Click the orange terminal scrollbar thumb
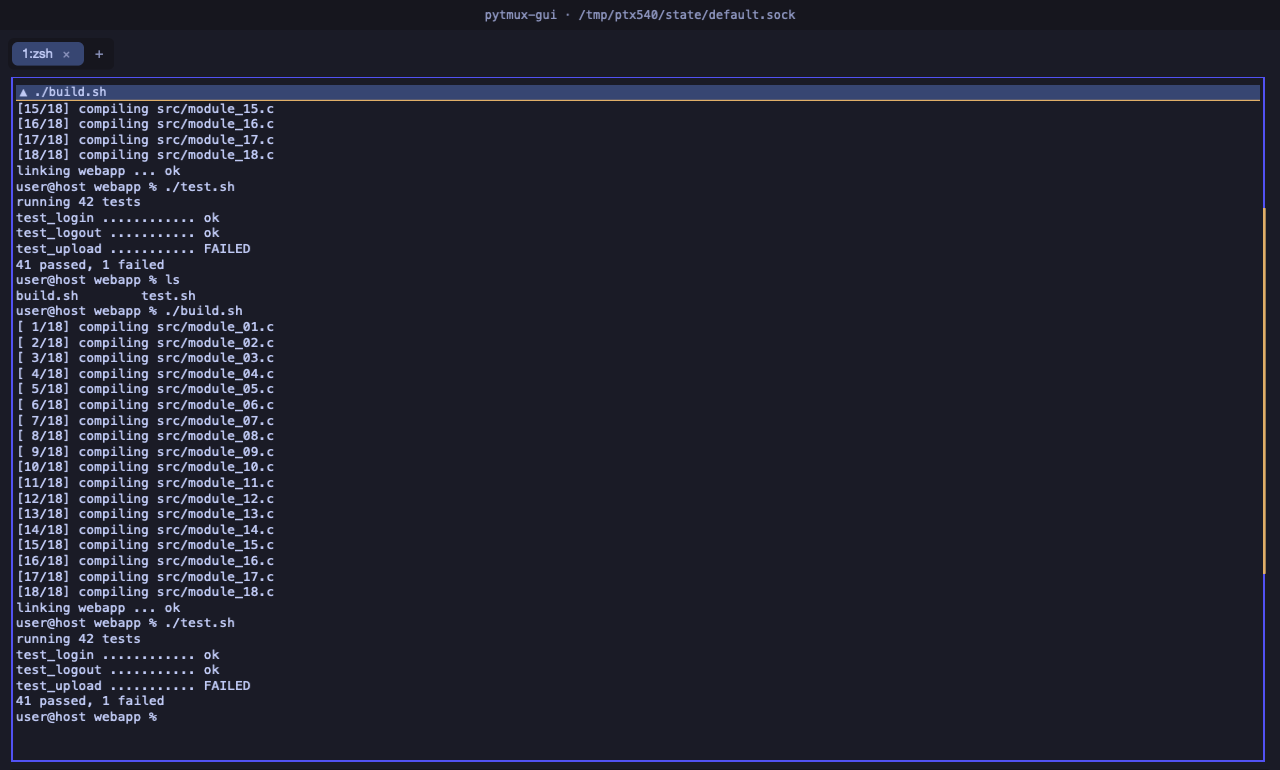The height and width of the screenshot is (770, 1280). [x=1265, y=390]
